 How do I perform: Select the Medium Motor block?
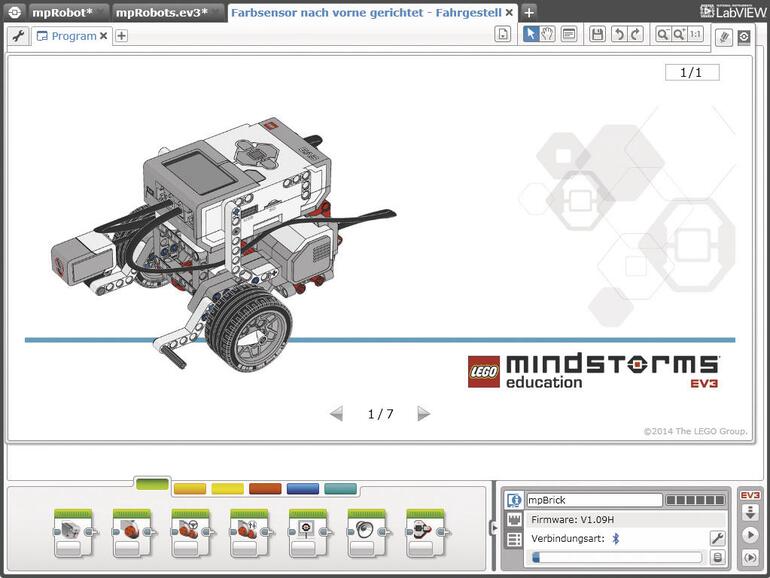tap(72, 532)
